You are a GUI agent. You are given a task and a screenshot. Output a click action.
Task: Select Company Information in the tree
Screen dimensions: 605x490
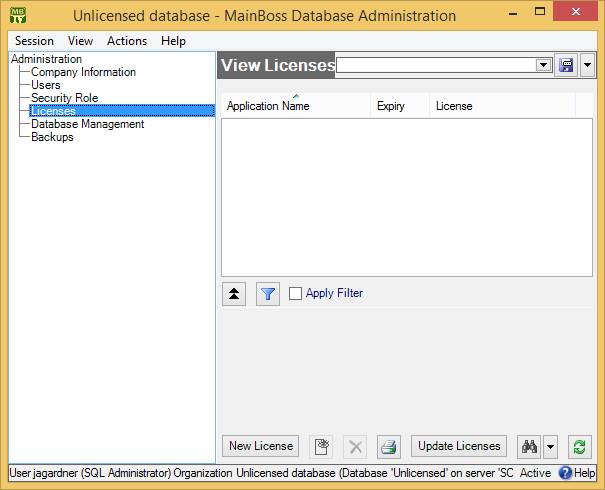click(x=83, y=72)
